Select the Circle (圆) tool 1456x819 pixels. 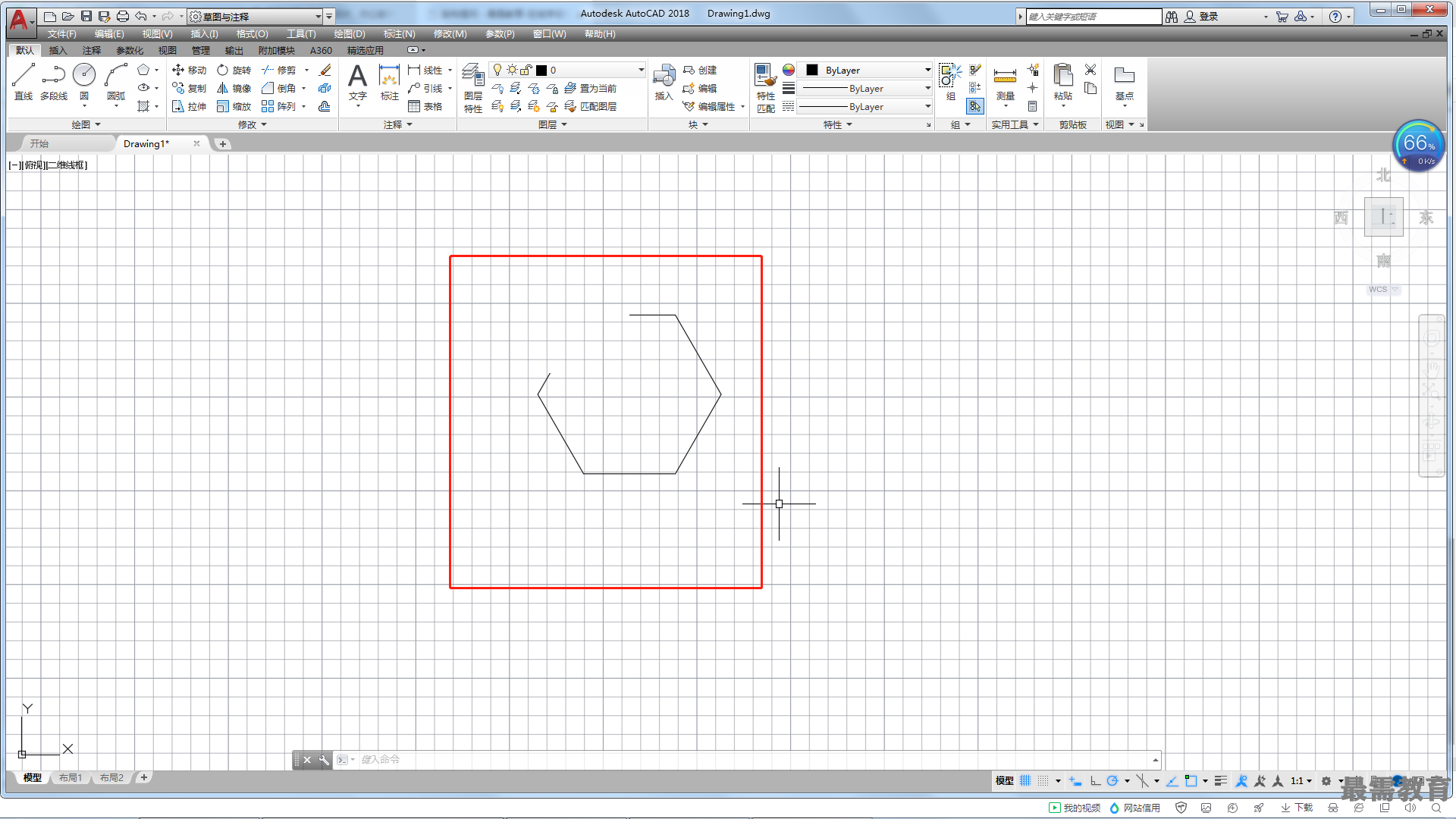[84, 82]
